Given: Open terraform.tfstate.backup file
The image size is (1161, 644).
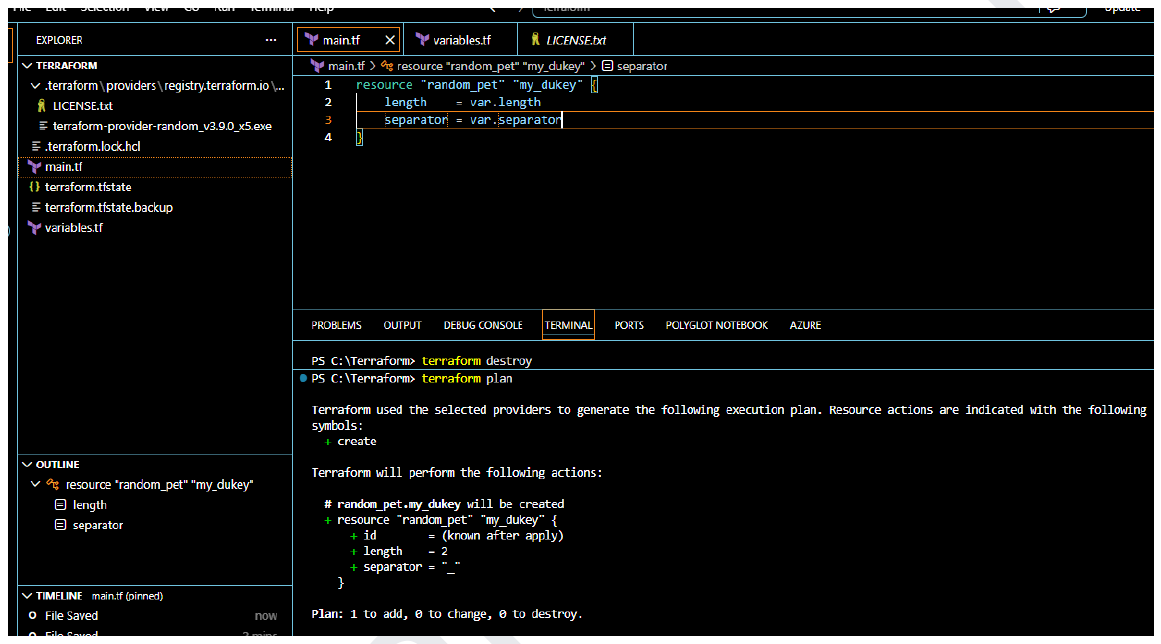Looking at the screenshot, I should pos(109,207).
